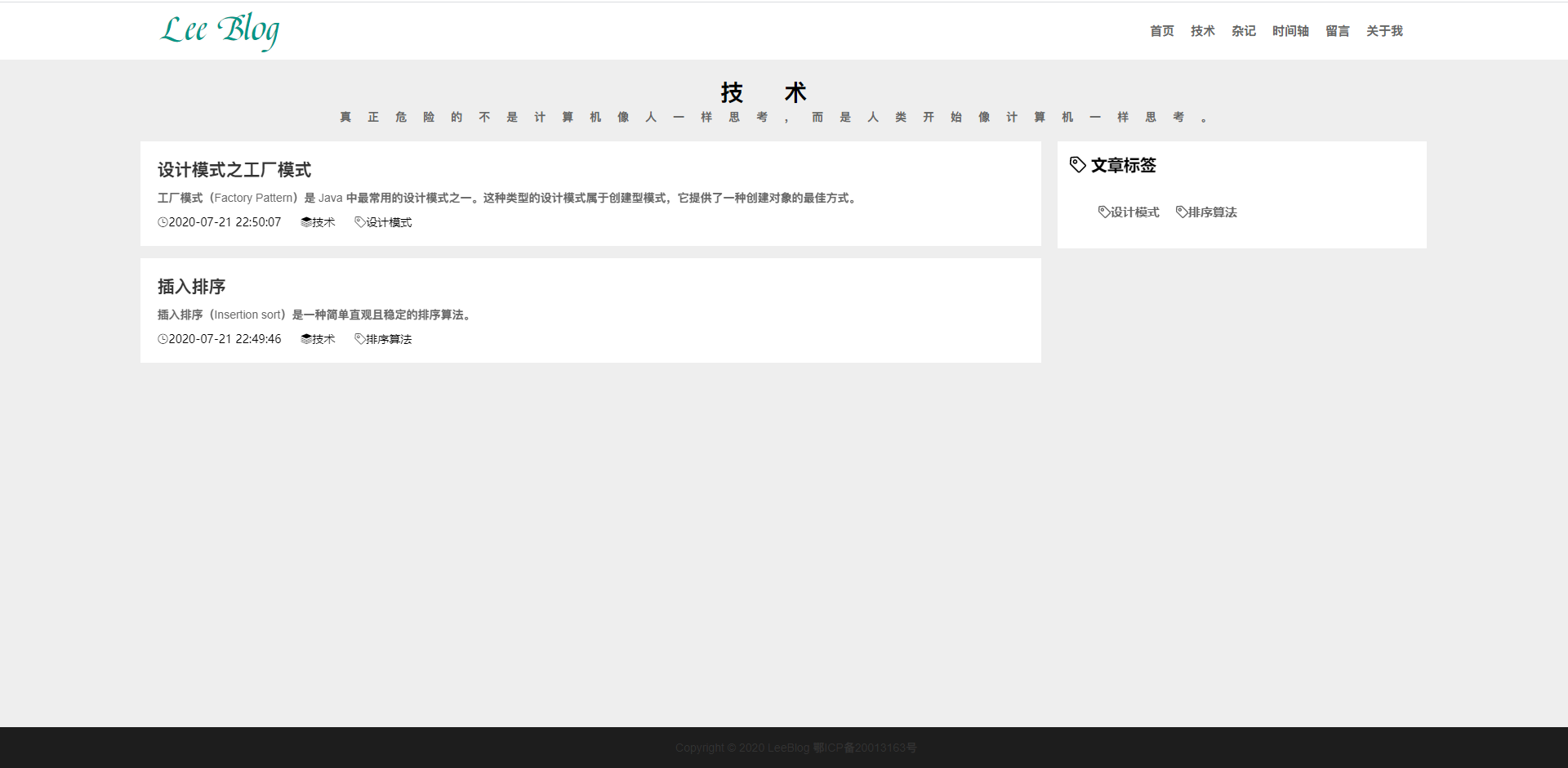The image size is (1568, 768).
Task: Open the 留言 page
Action: coord(1337,31)
